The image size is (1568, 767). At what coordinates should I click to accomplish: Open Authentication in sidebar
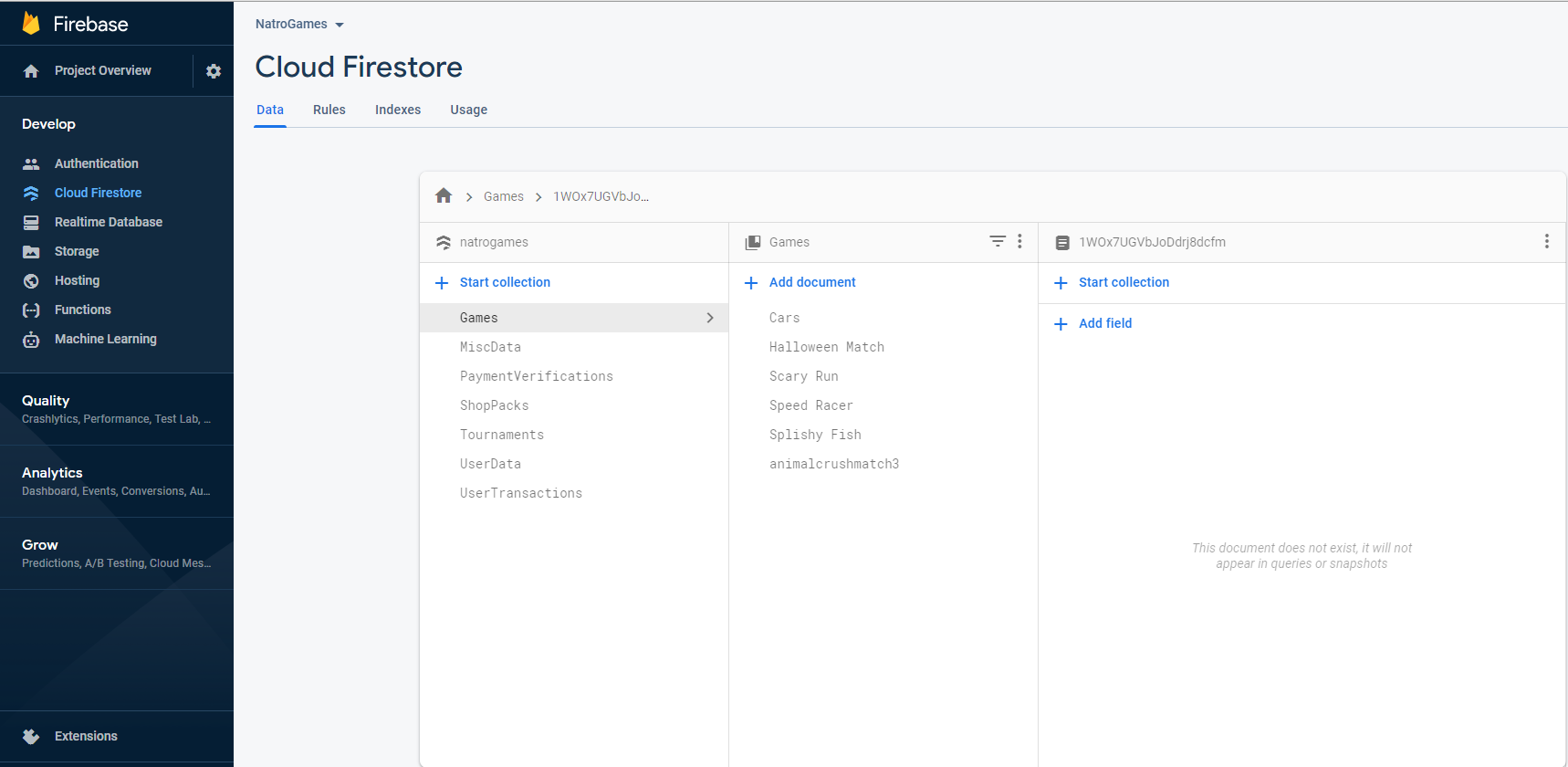pyautogui.click(x=97, y=163)
